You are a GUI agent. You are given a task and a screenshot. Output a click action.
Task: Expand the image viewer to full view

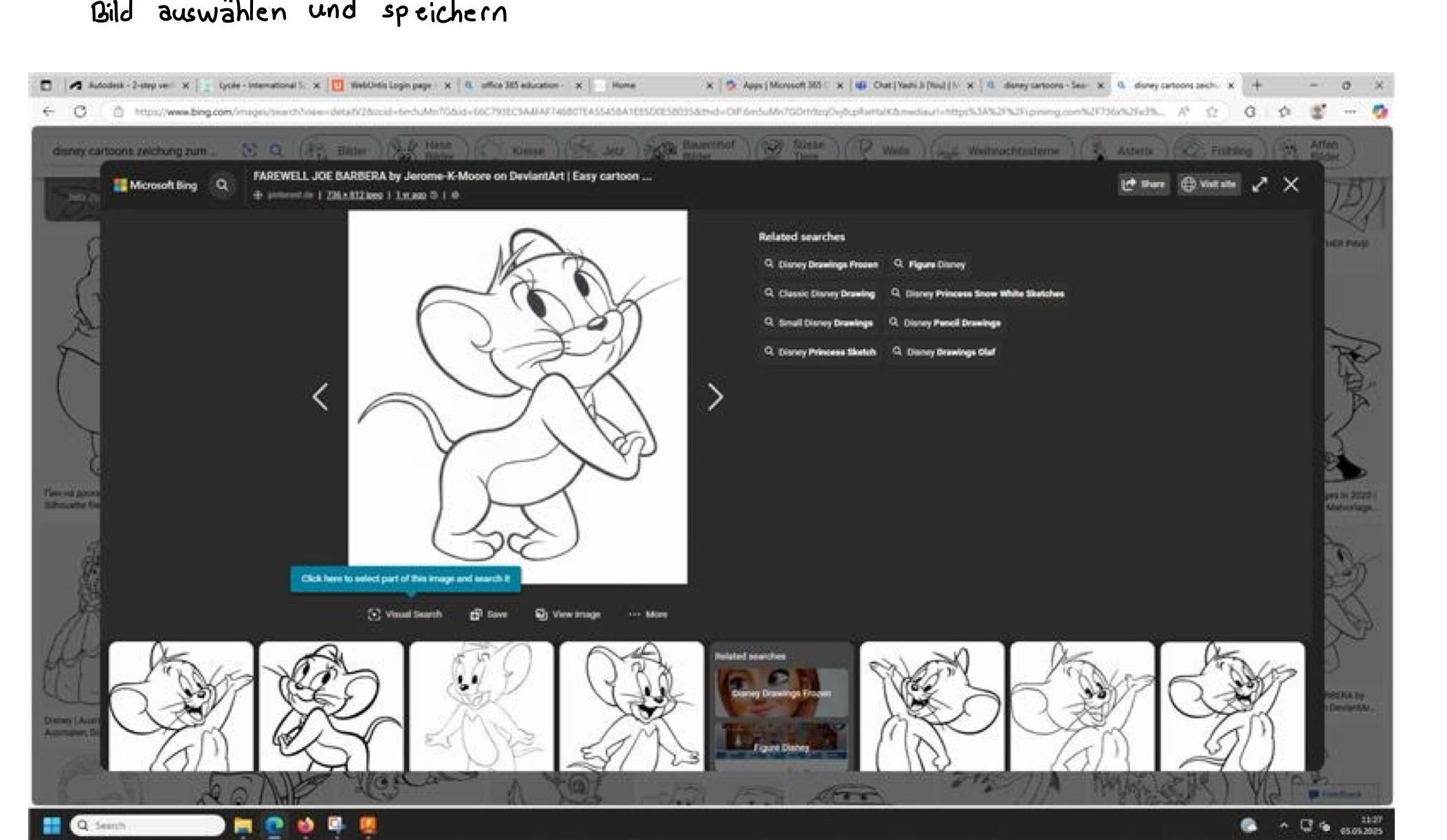point(1259,184)
